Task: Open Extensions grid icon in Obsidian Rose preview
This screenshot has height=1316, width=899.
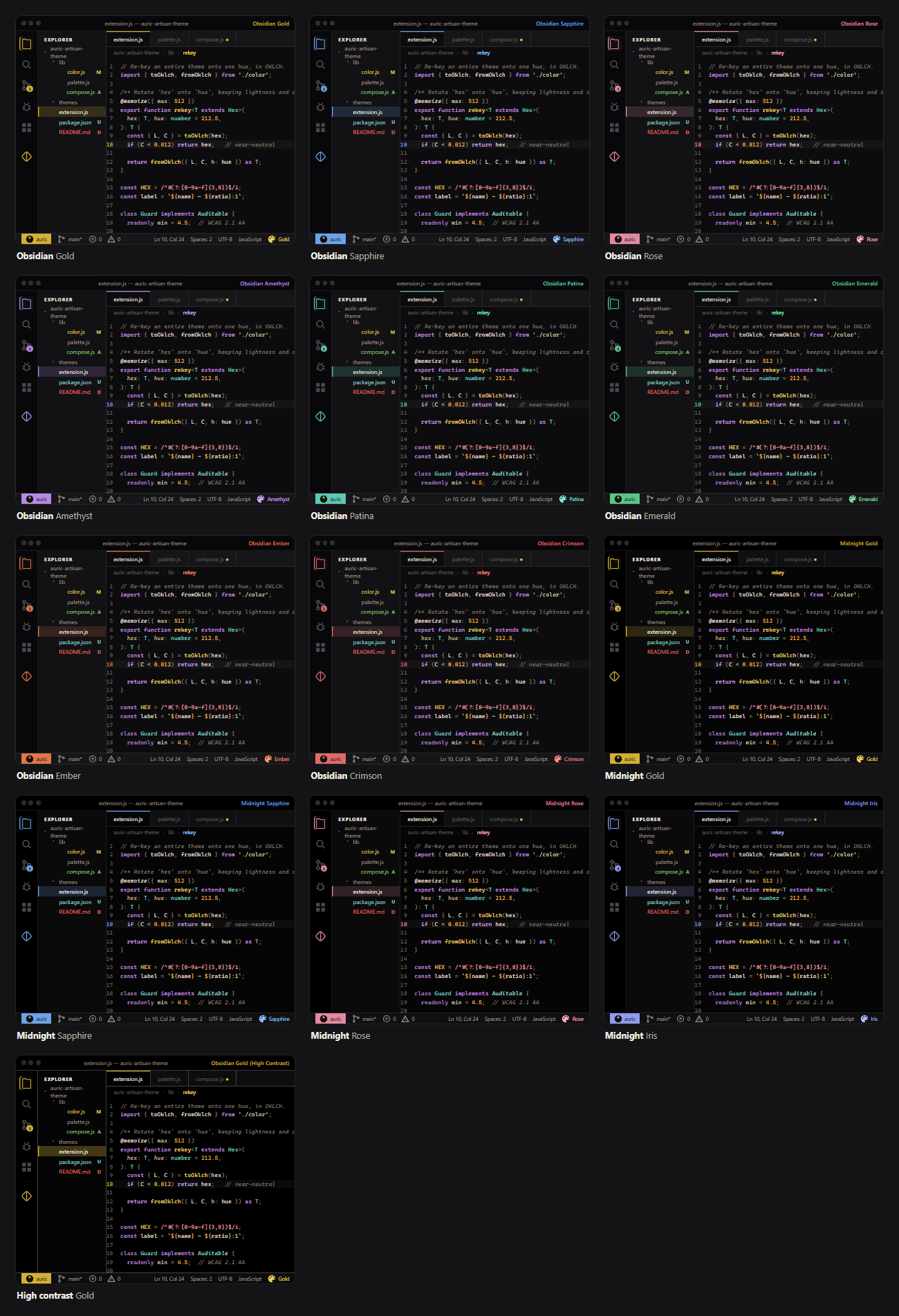Action: [615, 128]
